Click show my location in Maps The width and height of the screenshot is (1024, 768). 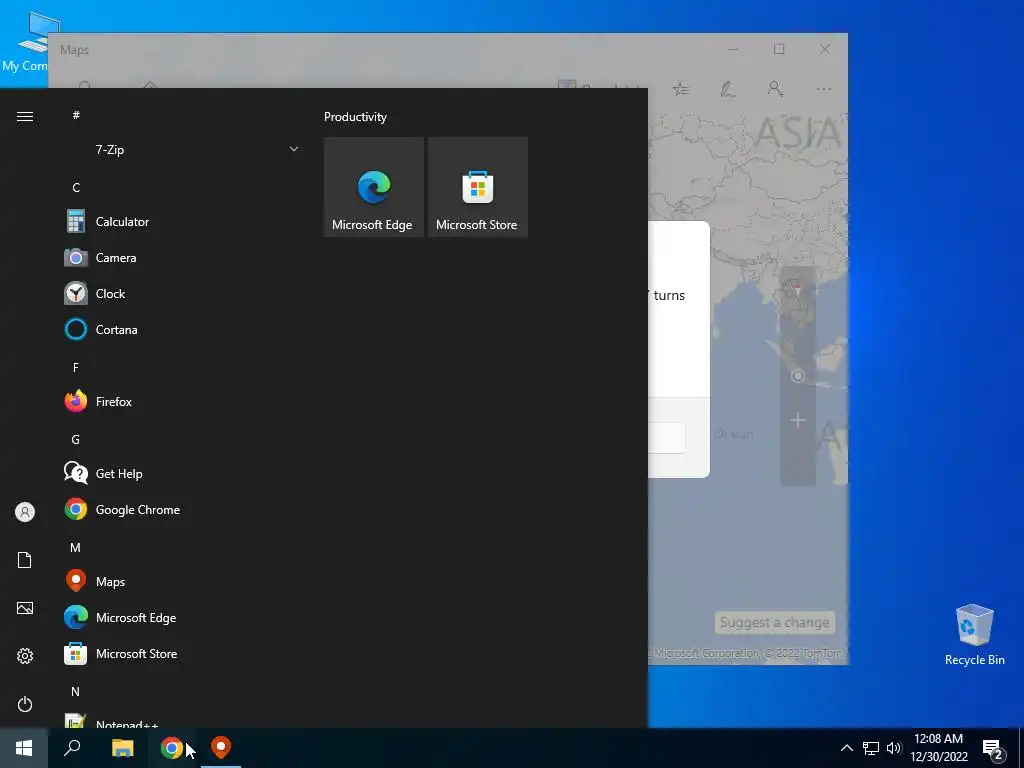coord(797,376)
